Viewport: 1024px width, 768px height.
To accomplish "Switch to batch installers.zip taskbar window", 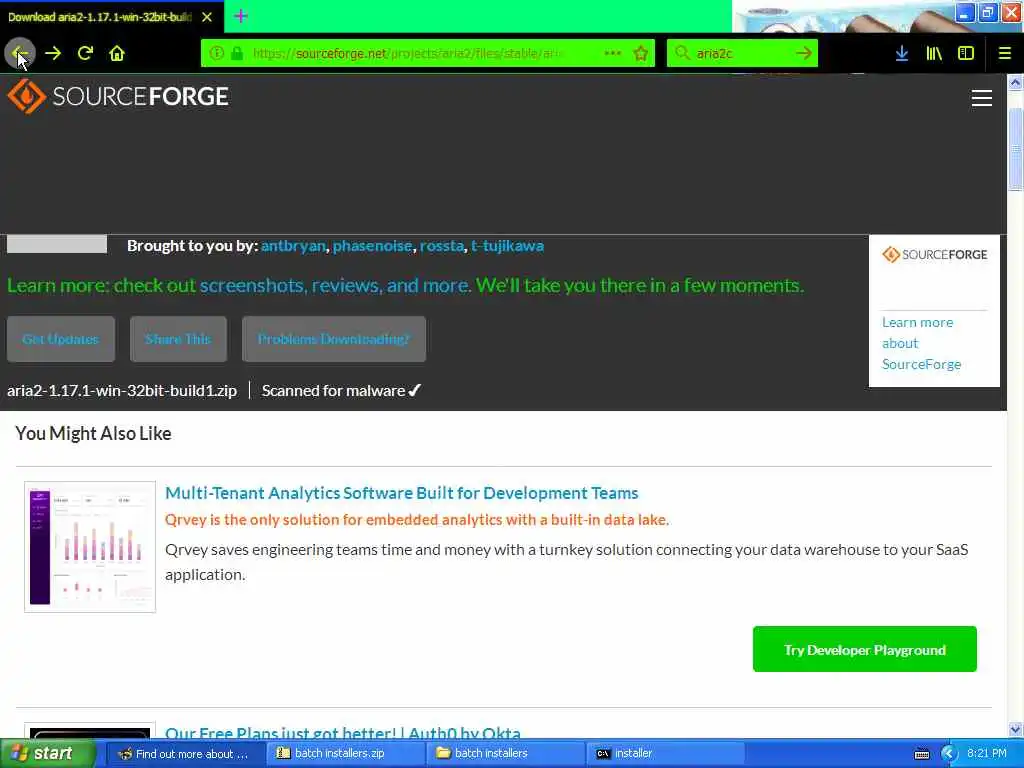I will click(x=345, y=754).
